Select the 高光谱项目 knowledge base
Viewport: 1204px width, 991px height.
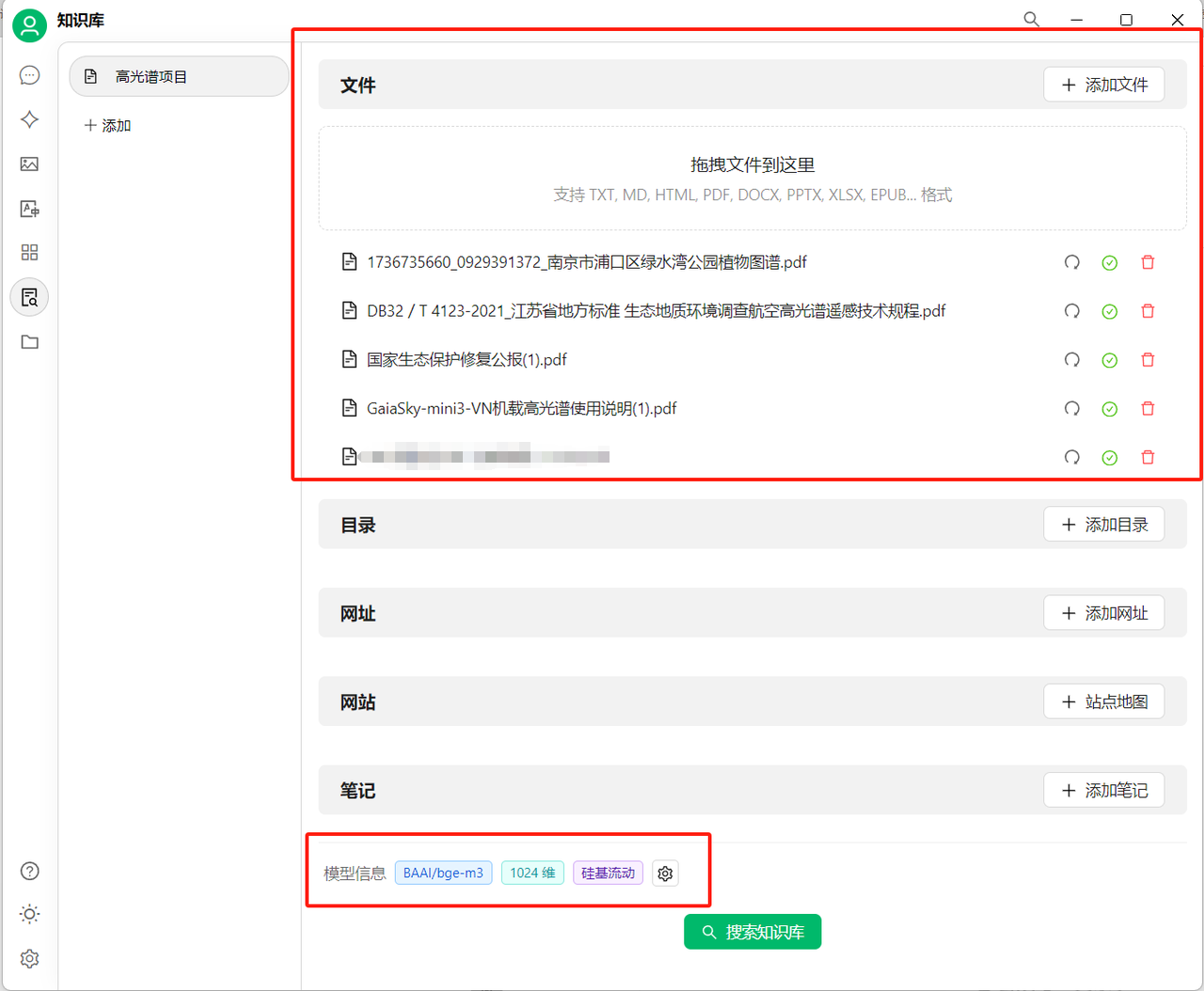tap(179, 76)
